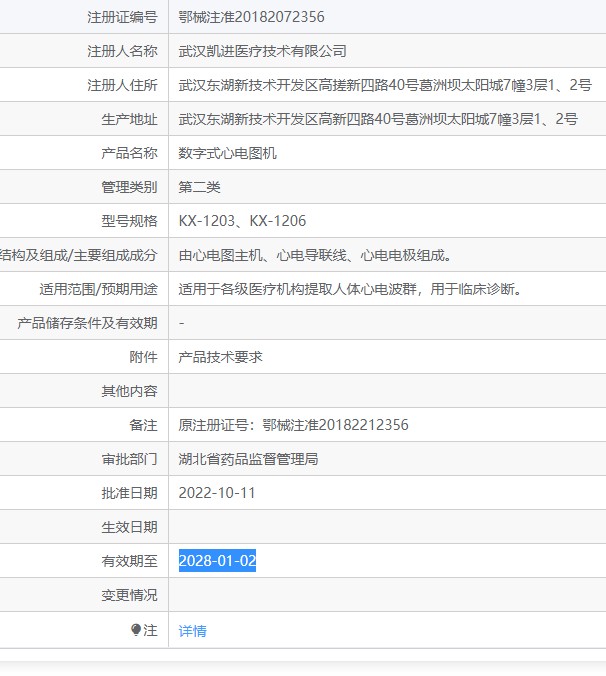Select the highlighted date 2028-01-02
The width and height of the screenshot is (606, 676).
[x=217, y=560]
